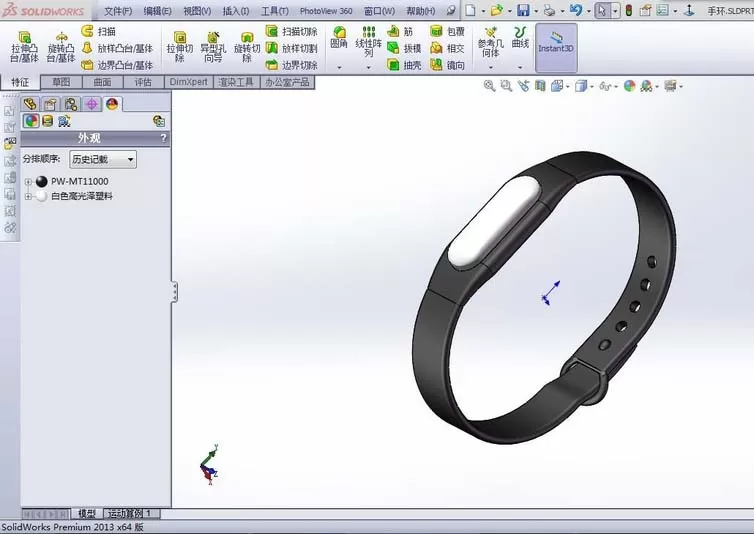Open the 文件(F) menu
Viewport: 754px width, 534px height.
pyautogui.click(x=118, y=11)
